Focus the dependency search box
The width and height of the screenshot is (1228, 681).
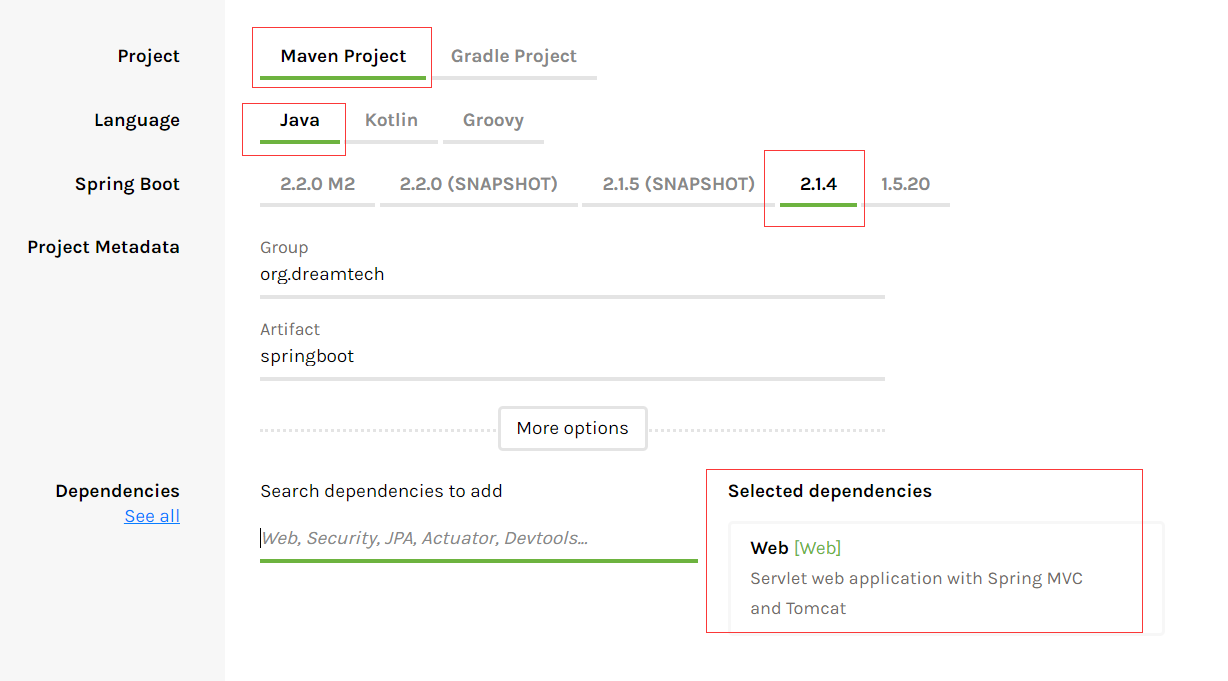[x=478, y=538]
